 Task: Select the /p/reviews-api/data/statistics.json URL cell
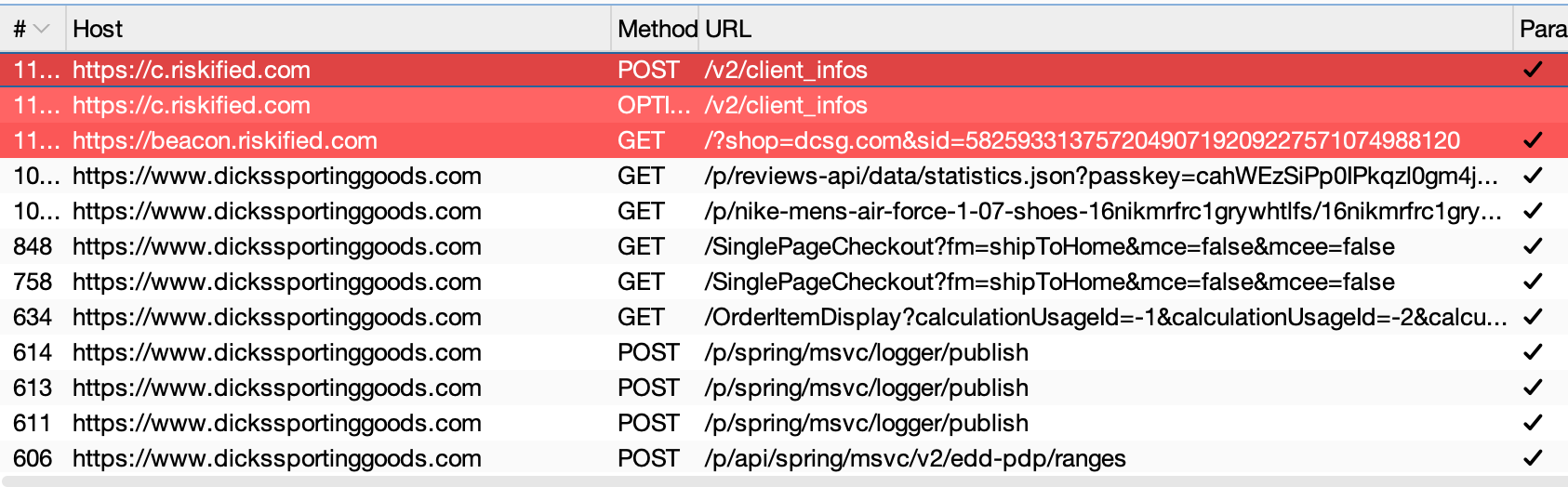point(1101,176)
